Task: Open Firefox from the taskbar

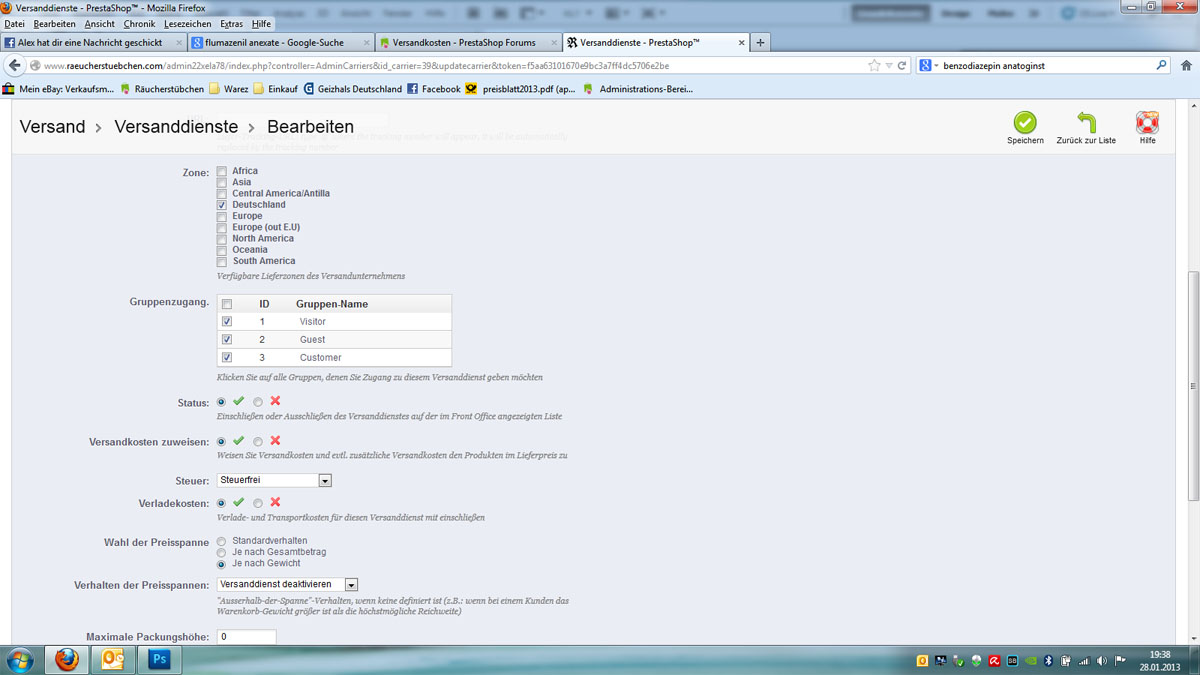Action: coord(67,660)
